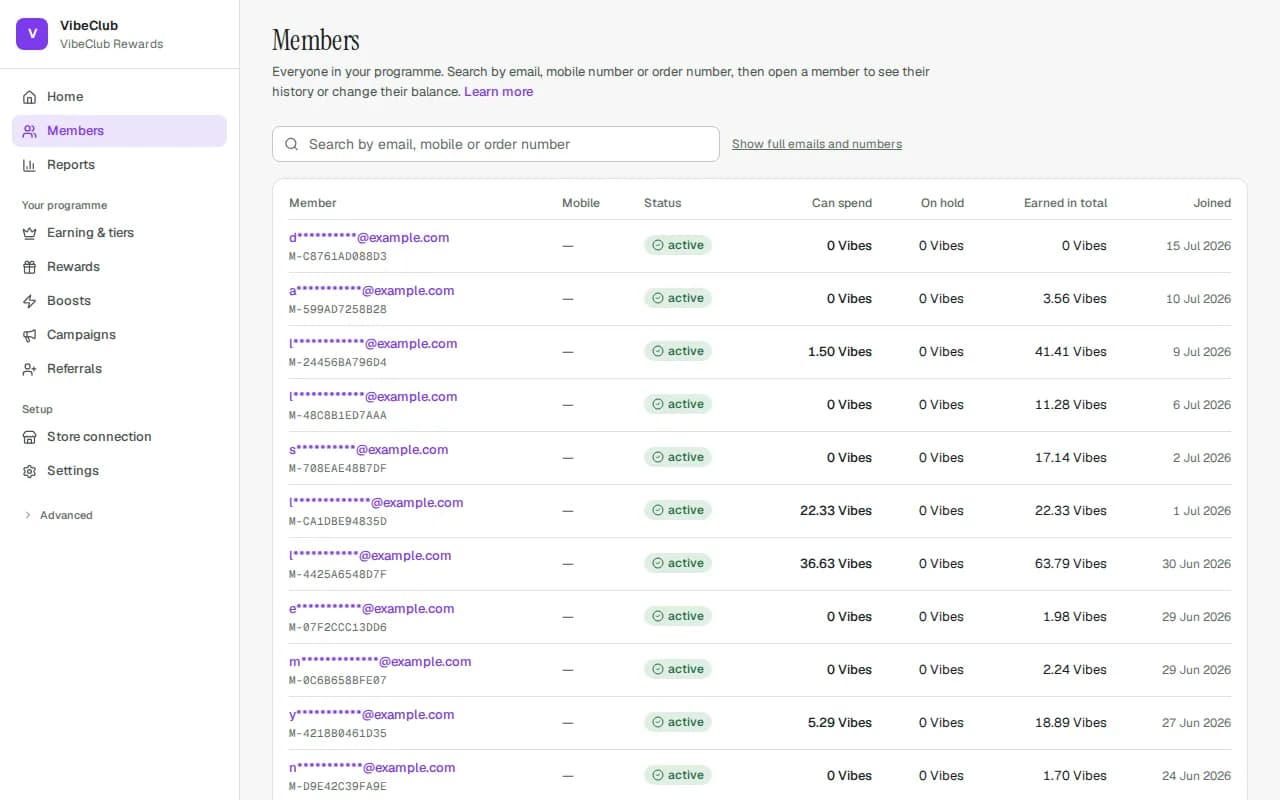Click the 15 Jul 2026 joined date
The image size is (1280, 800).
tap(1198, 246)
